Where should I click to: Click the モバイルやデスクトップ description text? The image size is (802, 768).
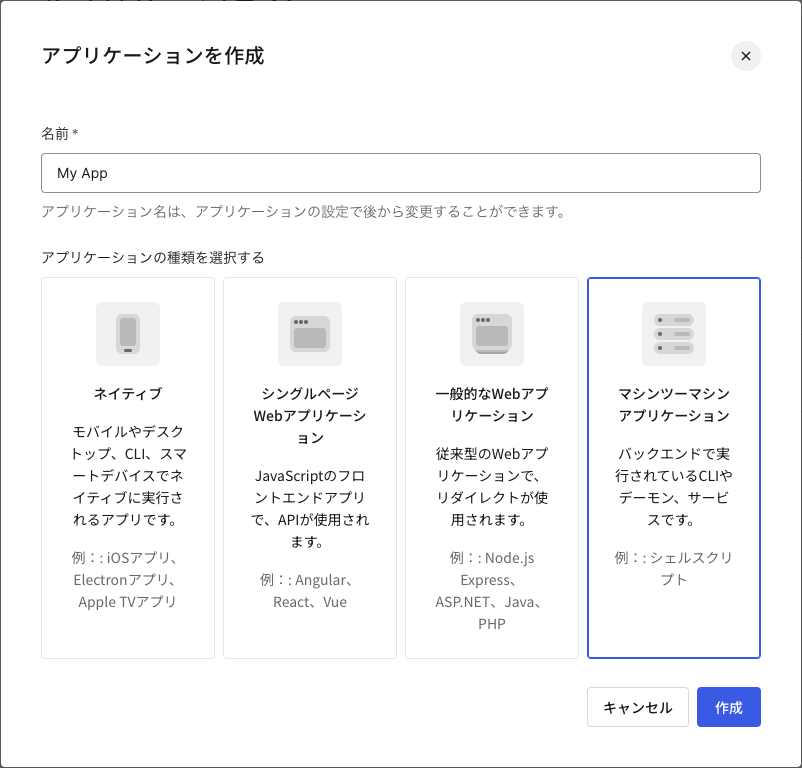tap(128, 476)
